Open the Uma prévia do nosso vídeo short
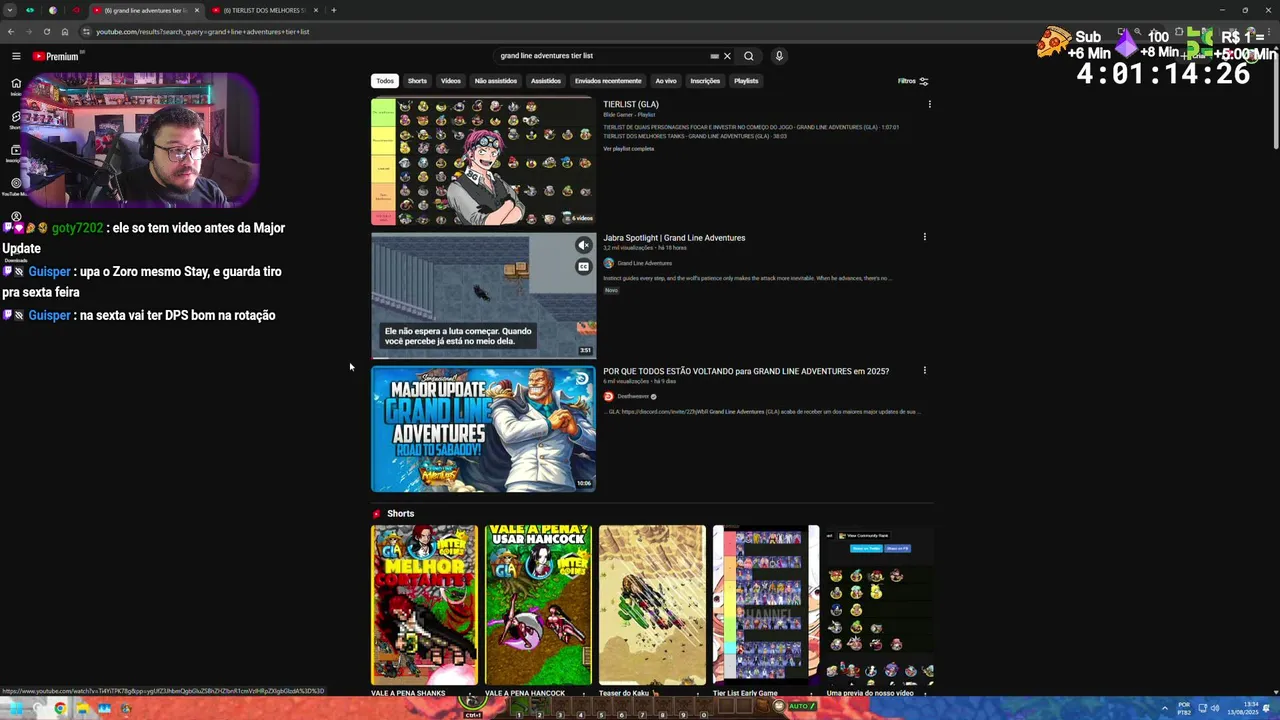This screenshot has width=1280, height=720. coord(880,605)
